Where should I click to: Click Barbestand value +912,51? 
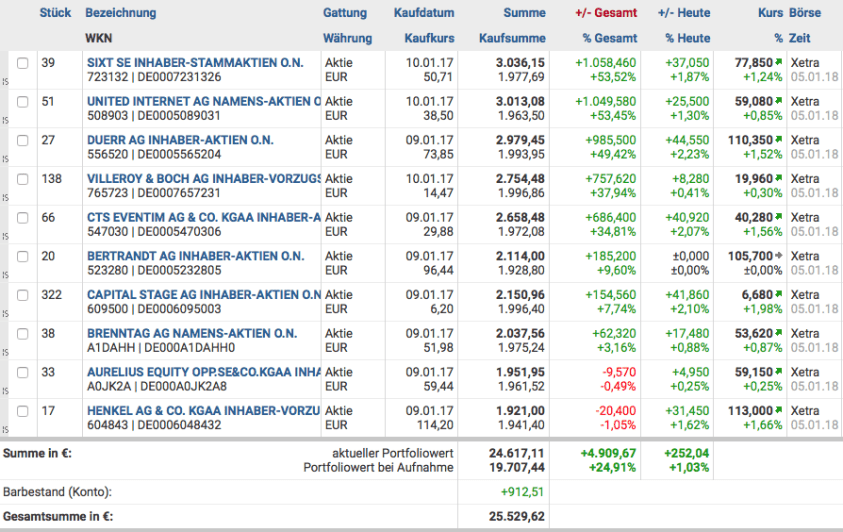[x=522, y=492]
